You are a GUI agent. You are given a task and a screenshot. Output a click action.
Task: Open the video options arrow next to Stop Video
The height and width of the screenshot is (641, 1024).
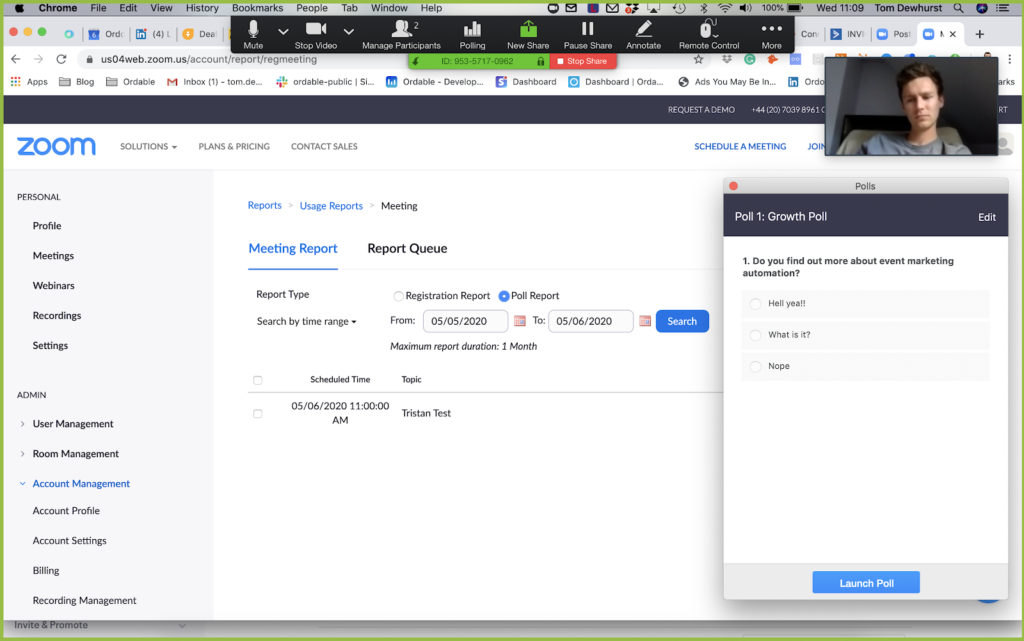[x=349, y=31]
